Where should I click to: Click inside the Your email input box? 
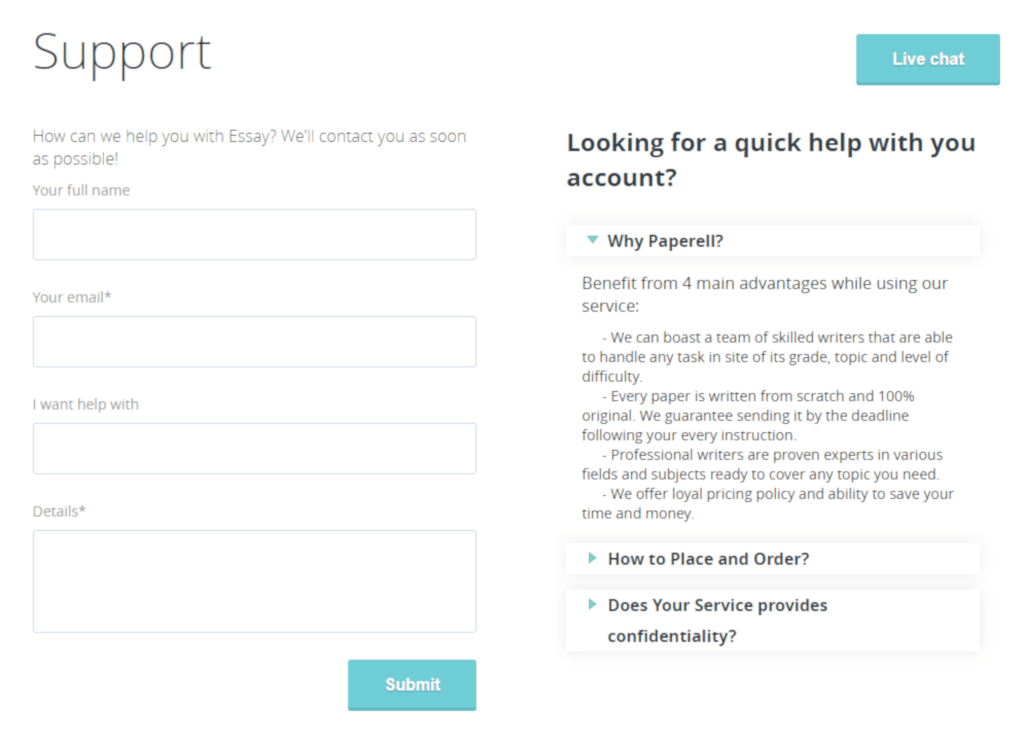(x=255, y=342)
